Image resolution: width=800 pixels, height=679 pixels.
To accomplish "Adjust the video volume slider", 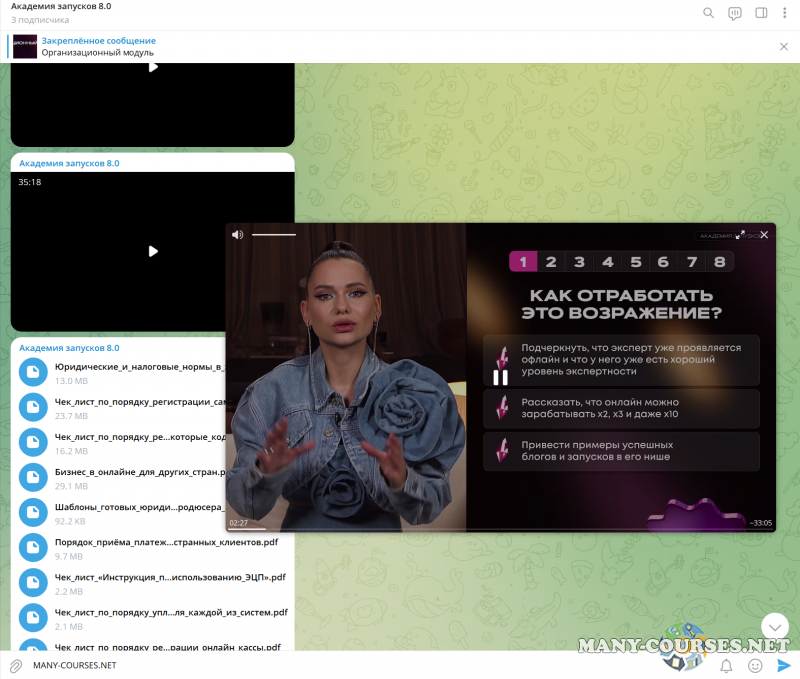I will (x=274, y=235).
